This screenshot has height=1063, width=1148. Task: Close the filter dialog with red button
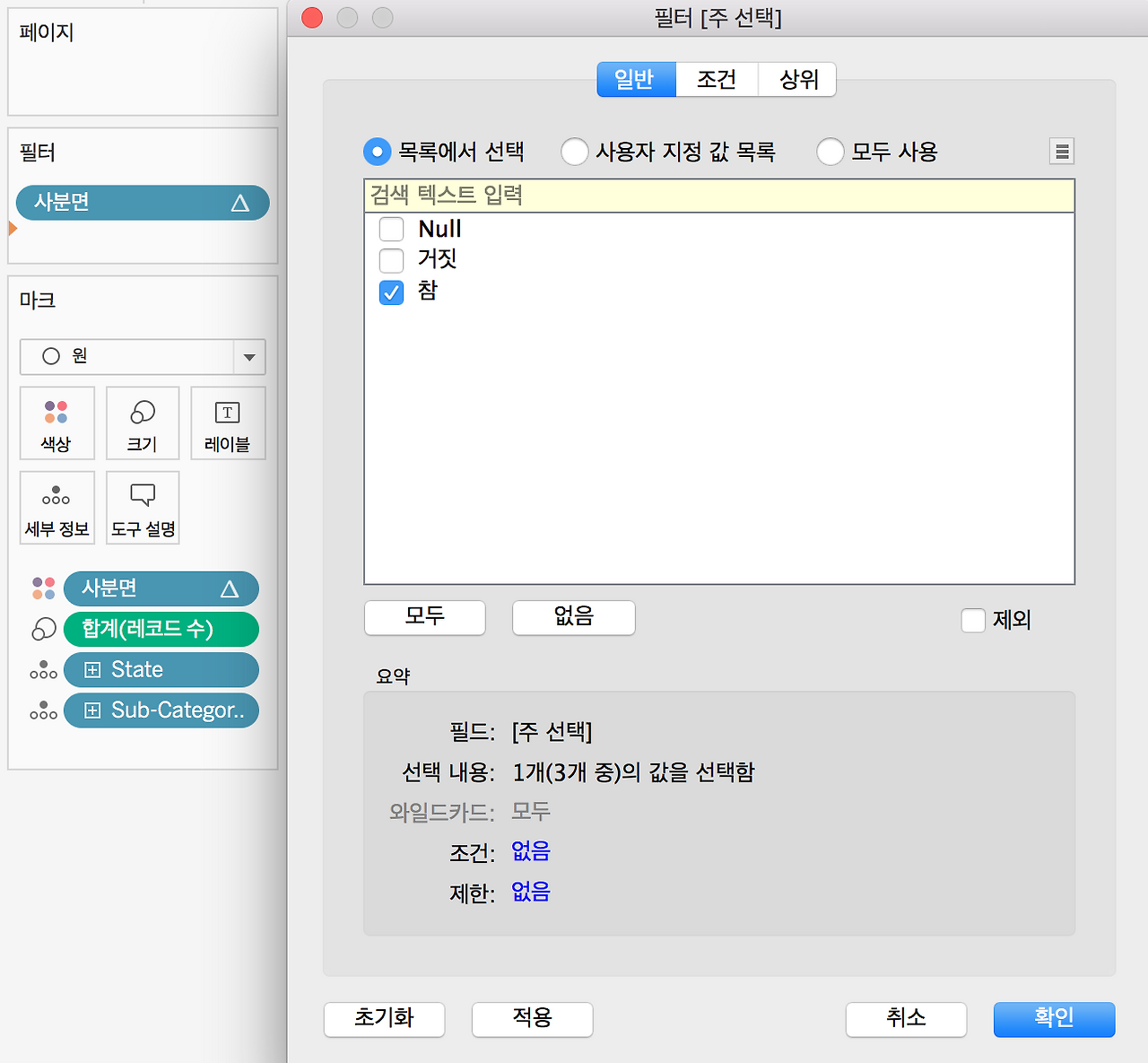click(312, 17)
